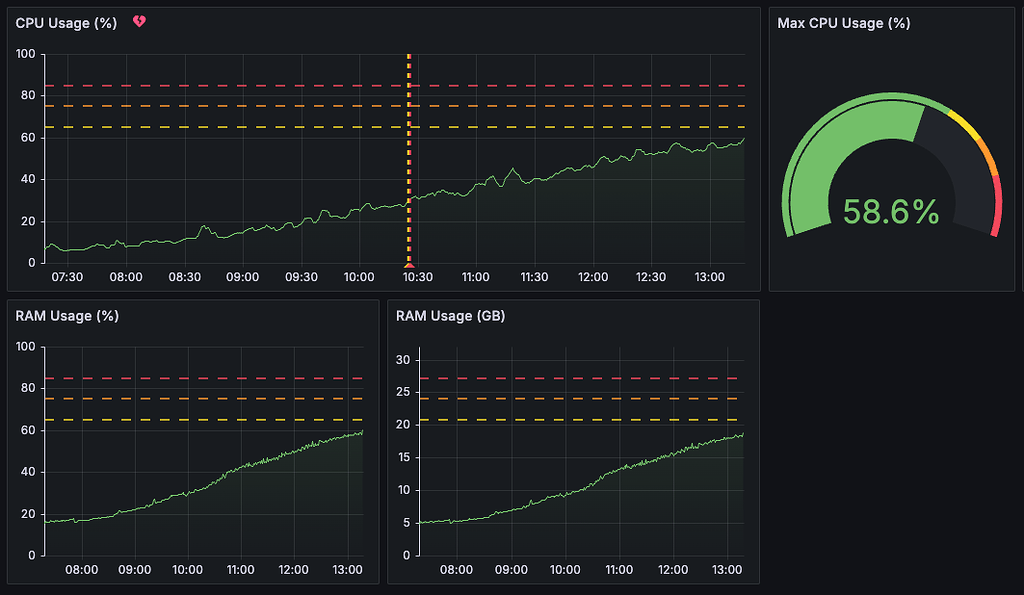This screenshot has height=595, width=1024.
Task: Click the broken heart alert icon beside CPU Usage
Action: 138,20
